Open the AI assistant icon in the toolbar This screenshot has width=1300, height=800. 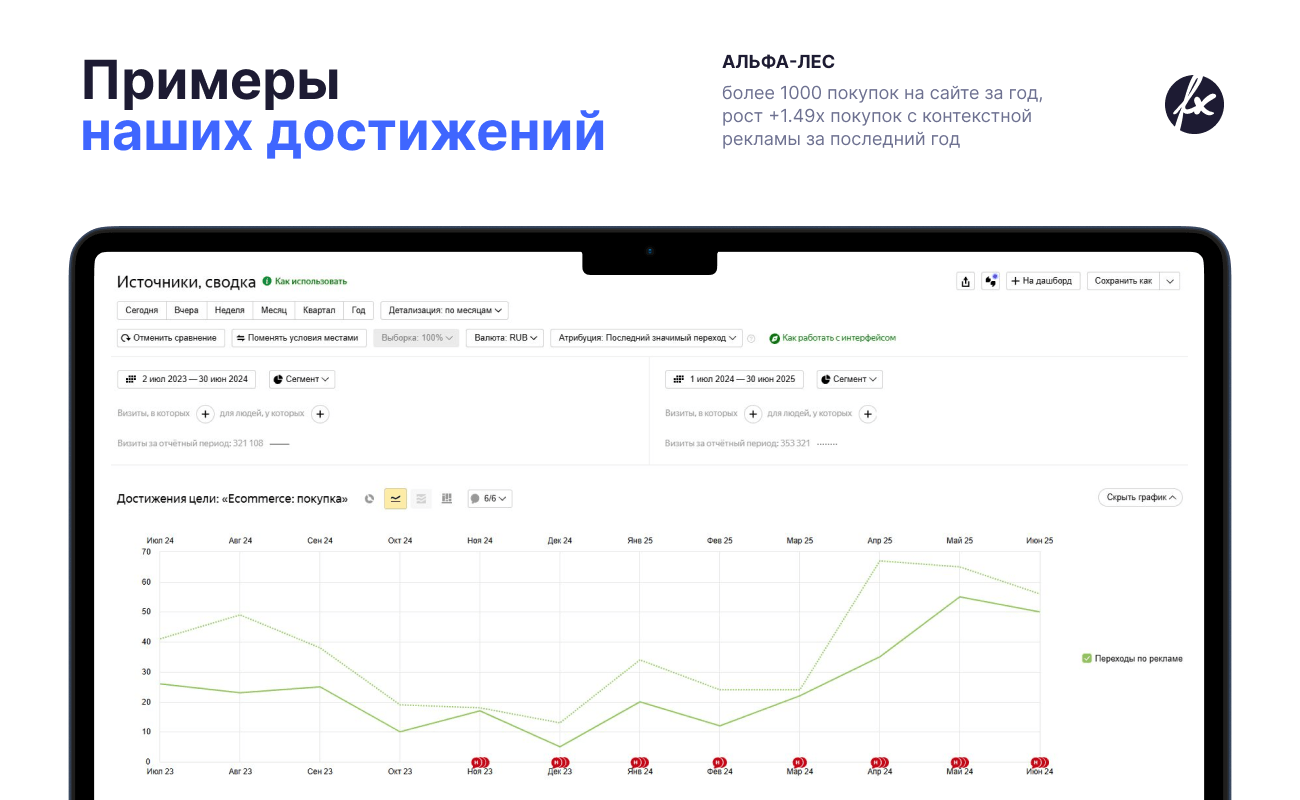[991, 281]
